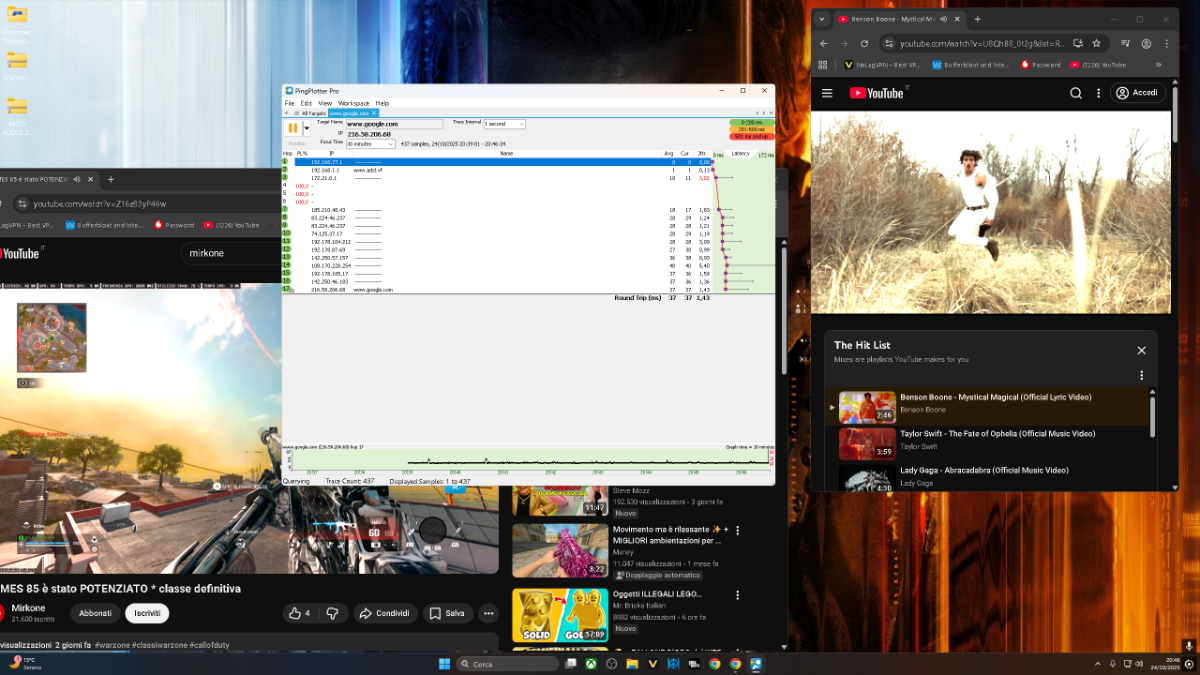Select hop 1 row 192.168.77.1
The image size is (1200, 675).
(327, 161)
